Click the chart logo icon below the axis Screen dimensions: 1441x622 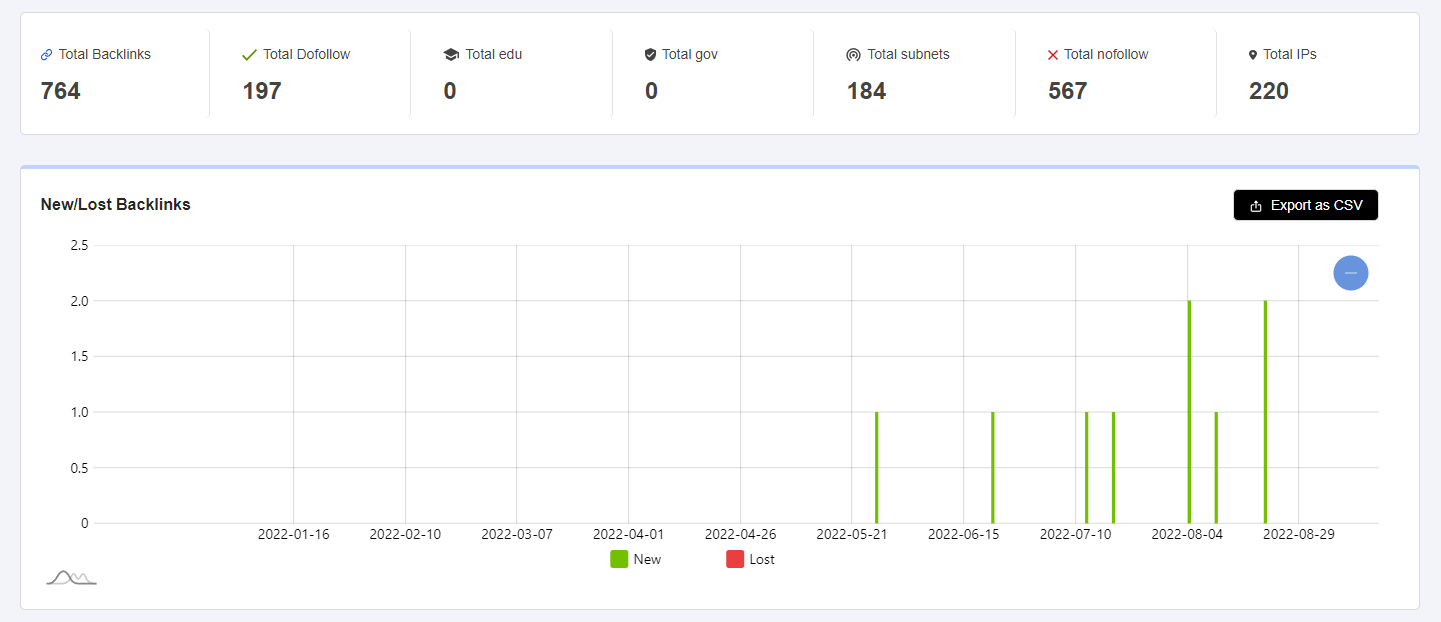[71, 577]
